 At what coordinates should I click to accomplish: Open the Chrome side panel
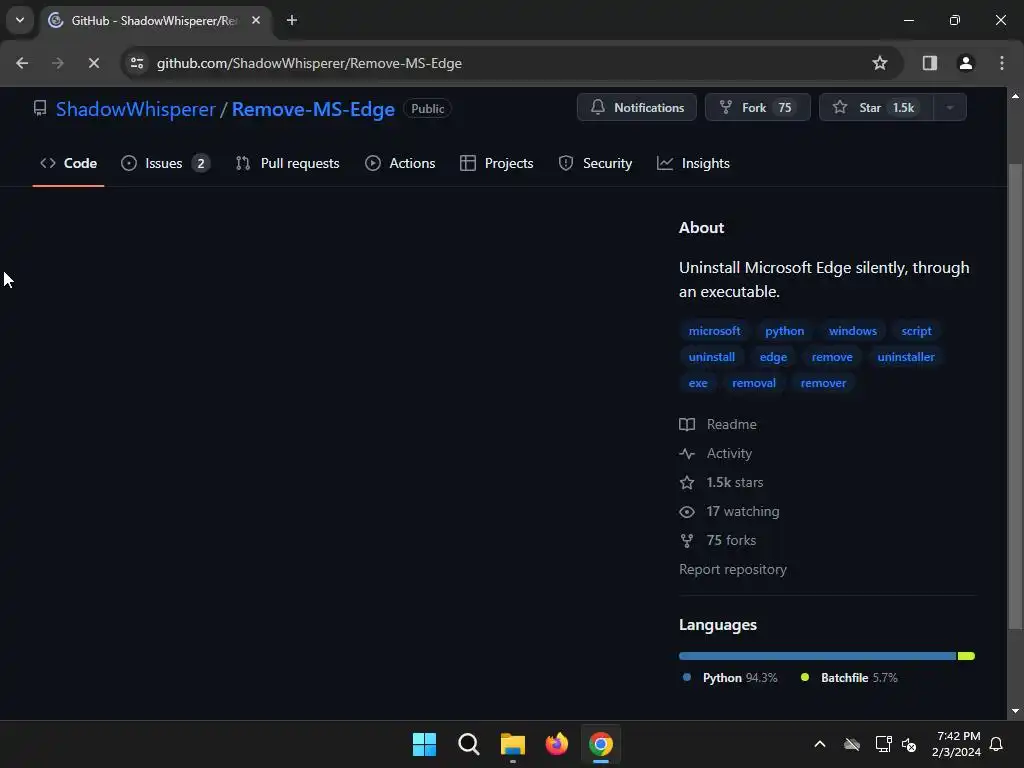(929, 63)
